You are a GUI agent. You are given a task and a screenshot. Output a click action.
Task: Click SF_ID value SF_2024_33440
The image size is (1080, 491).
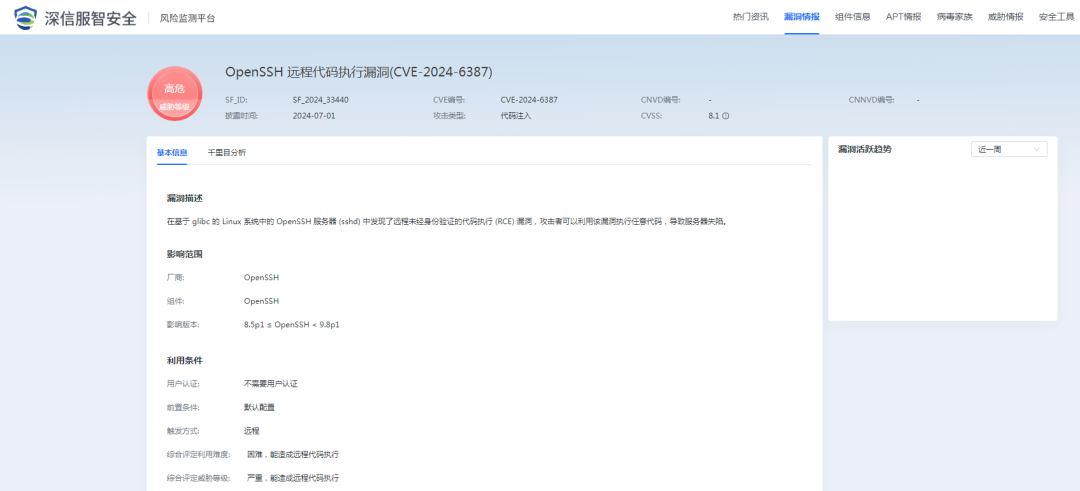click(x=320, y=100)
